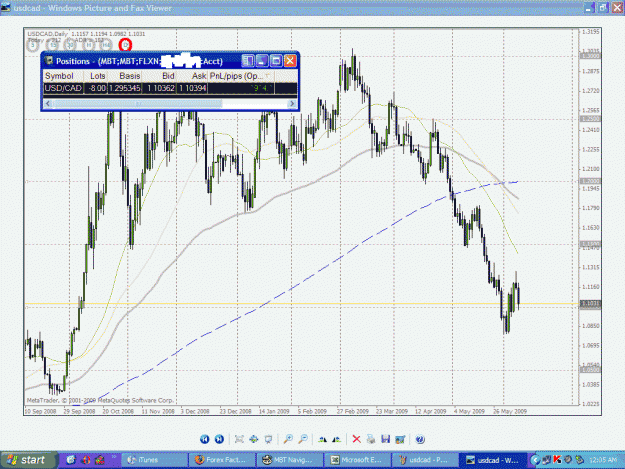Select the H timeframe button on chart
This screenshot has width=625, height=469.
coord(88,45)
